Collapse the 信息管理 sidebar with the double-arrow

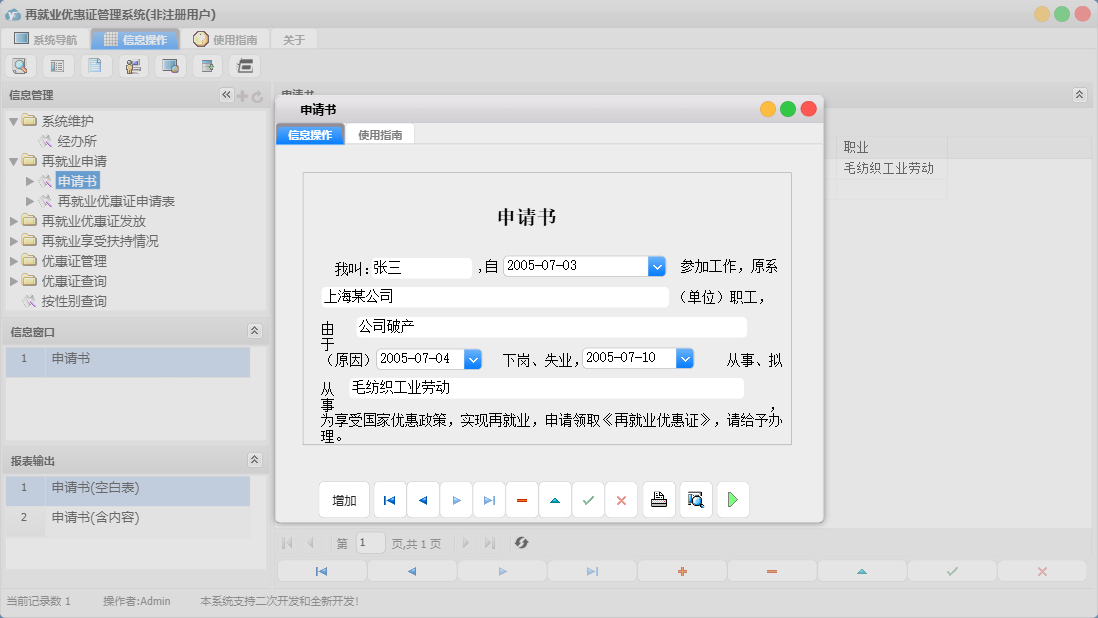click(x=225, y=94)
